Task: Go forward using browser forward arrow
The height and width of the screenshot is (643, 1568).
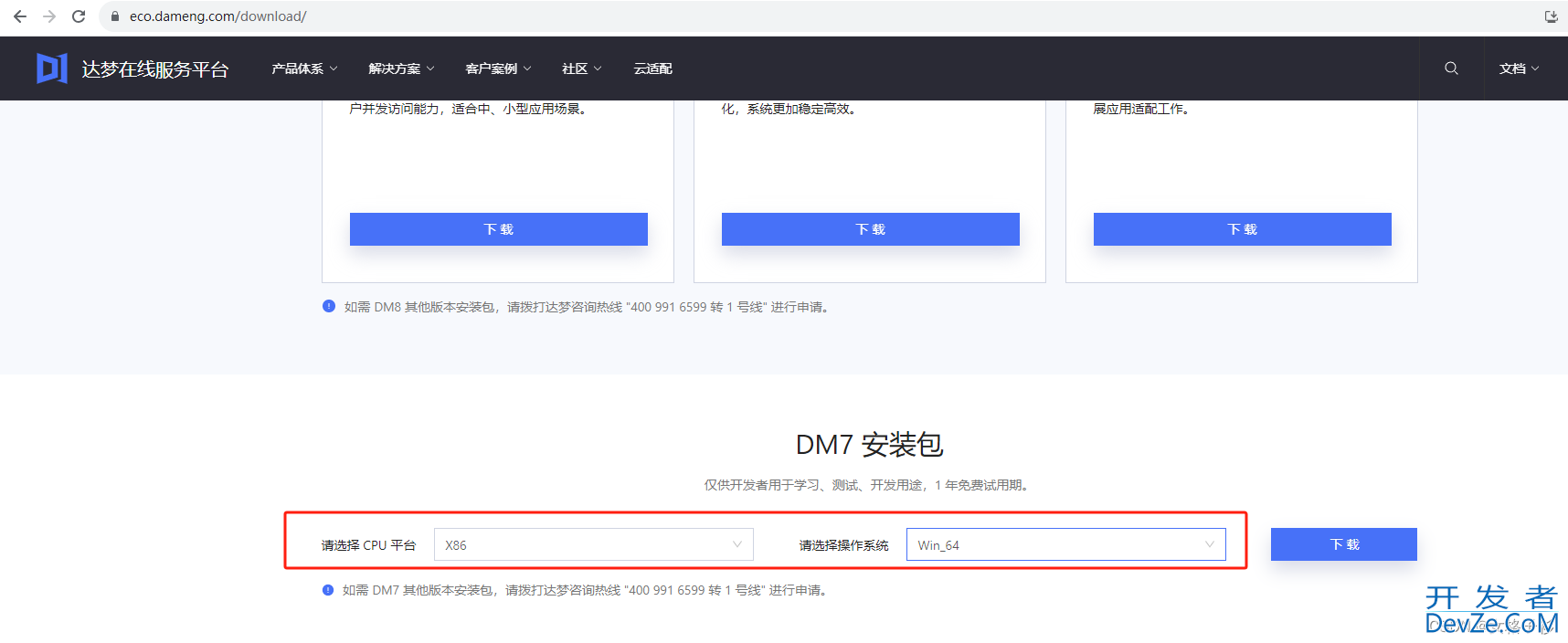Action: pyautogui.click(x=49, y=16)
